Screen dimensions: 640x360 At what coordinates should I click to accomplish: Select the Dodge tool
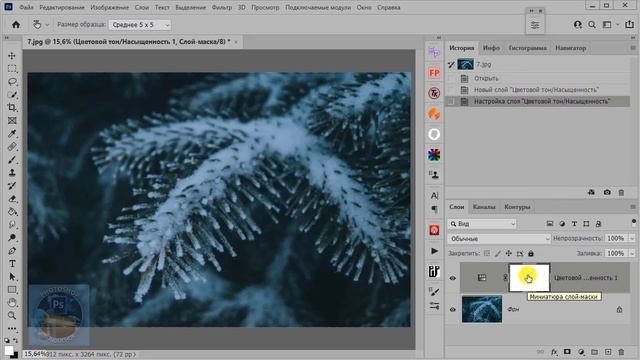pyautogui.click(x=12, y=238)
